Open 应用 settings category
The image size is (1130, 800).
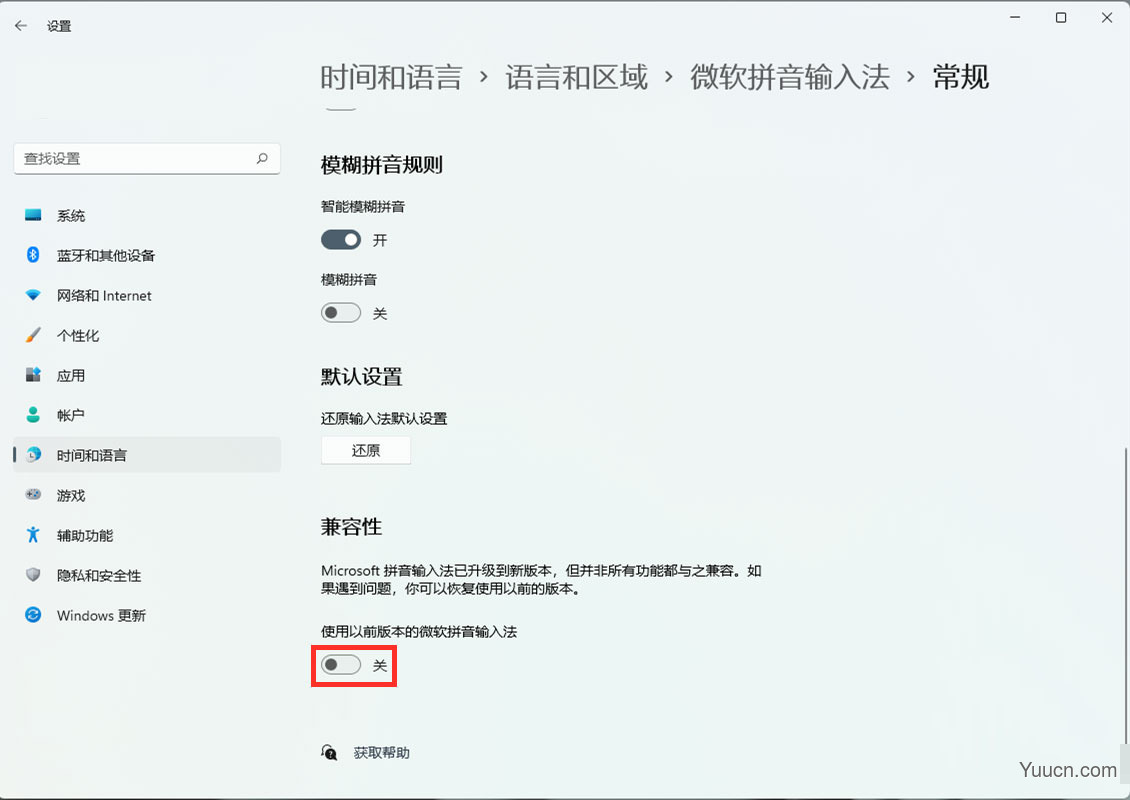point(147,375)
